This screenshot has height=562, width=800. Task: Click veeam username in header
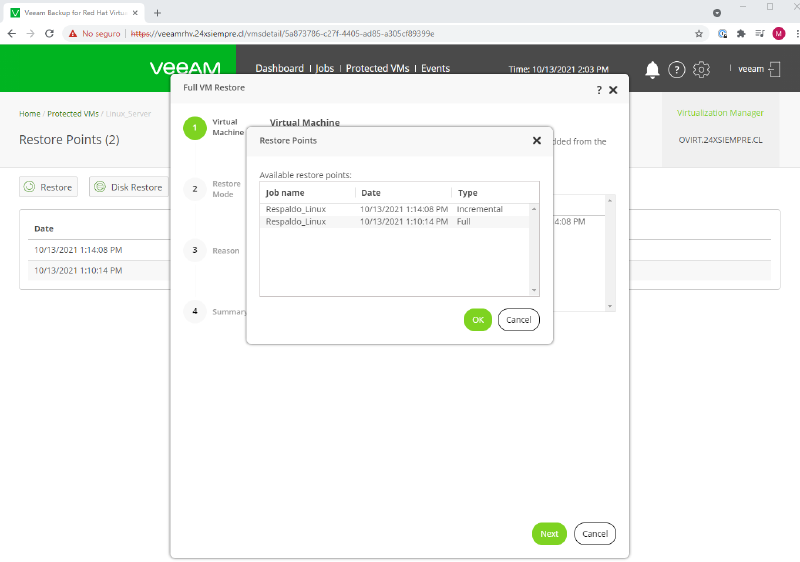click(x=751, y=69)
